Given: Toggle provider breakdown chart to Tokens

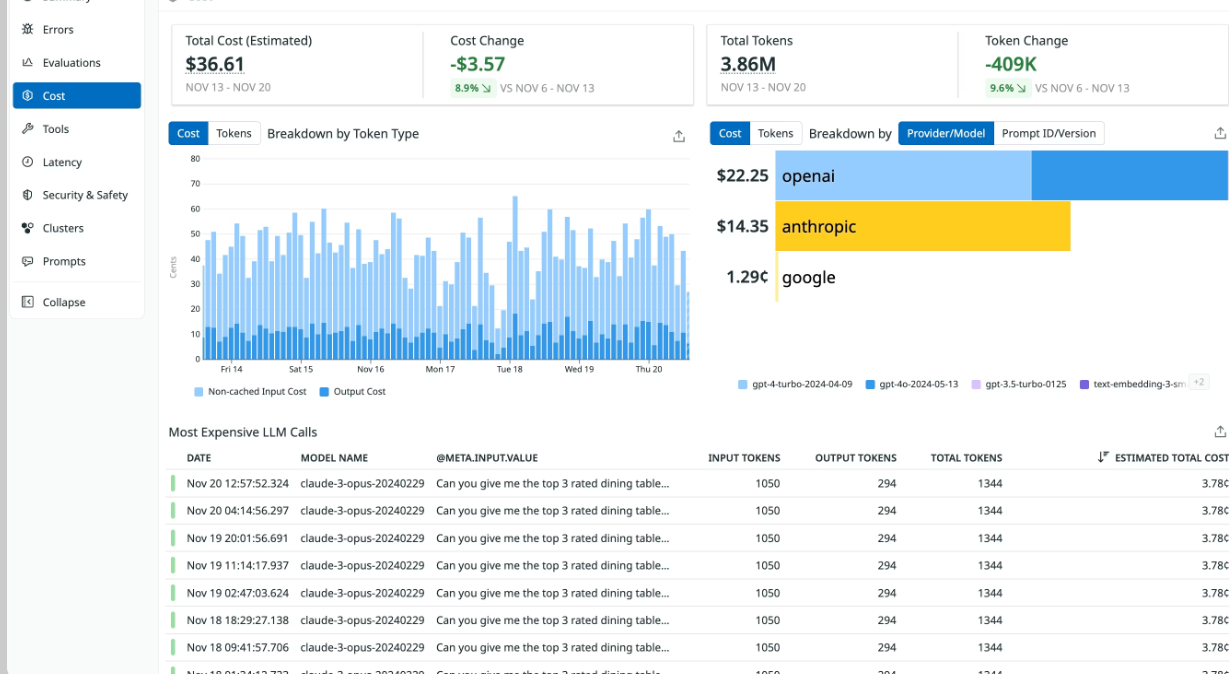Looking at the screenshot, I should tap(775, 134).
